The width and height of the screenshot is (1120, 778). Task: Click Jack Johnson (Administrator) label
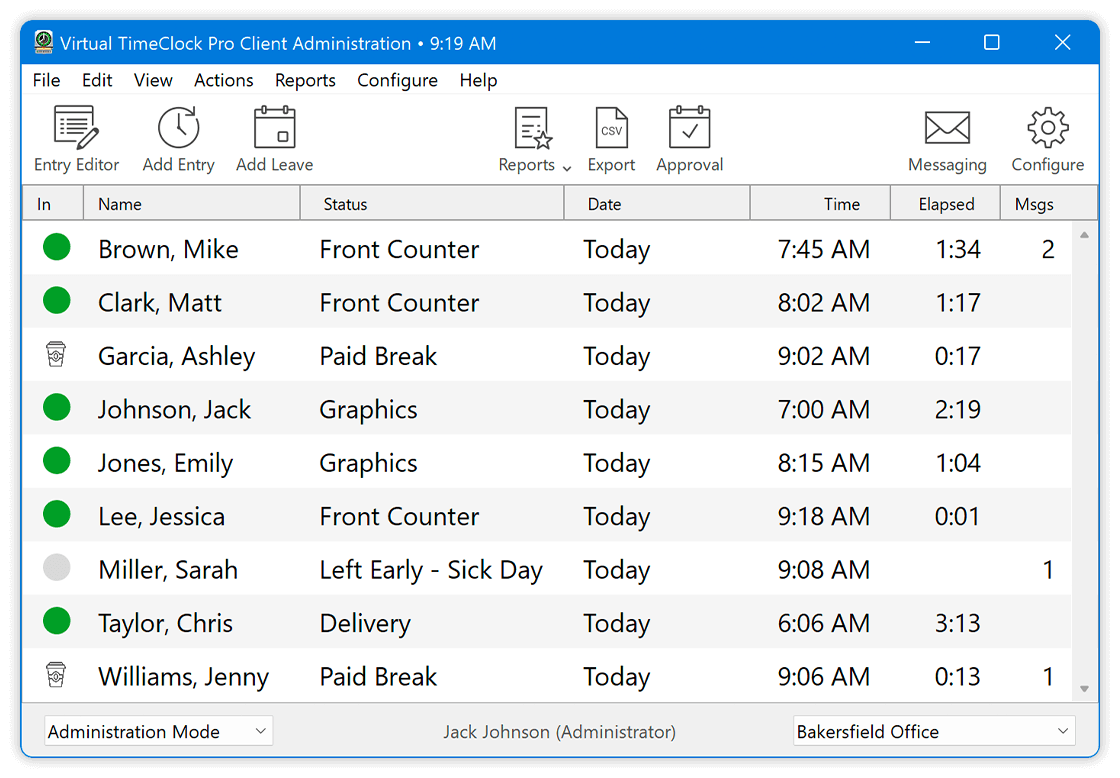pyautogui.click(x=559, y=732)
